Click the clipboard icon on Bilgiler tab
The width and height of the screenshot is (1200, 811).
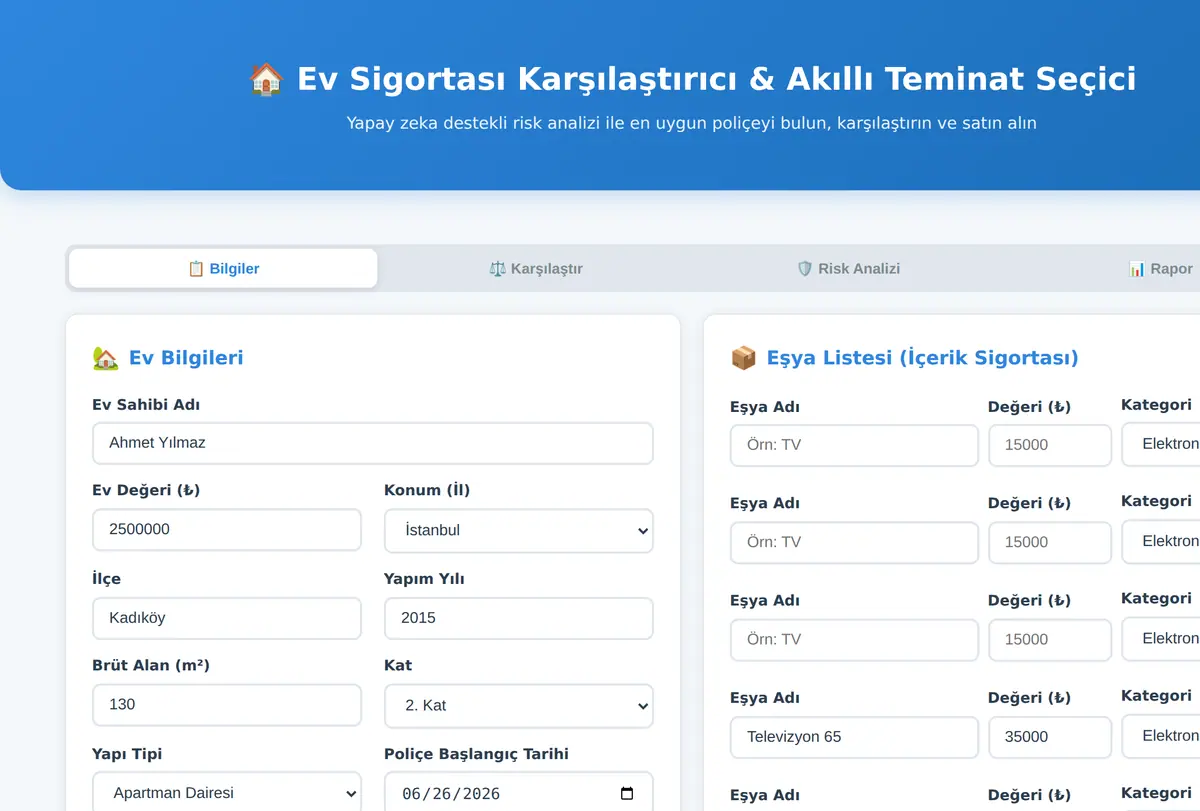pyautogui.click(x=196, y=268)
